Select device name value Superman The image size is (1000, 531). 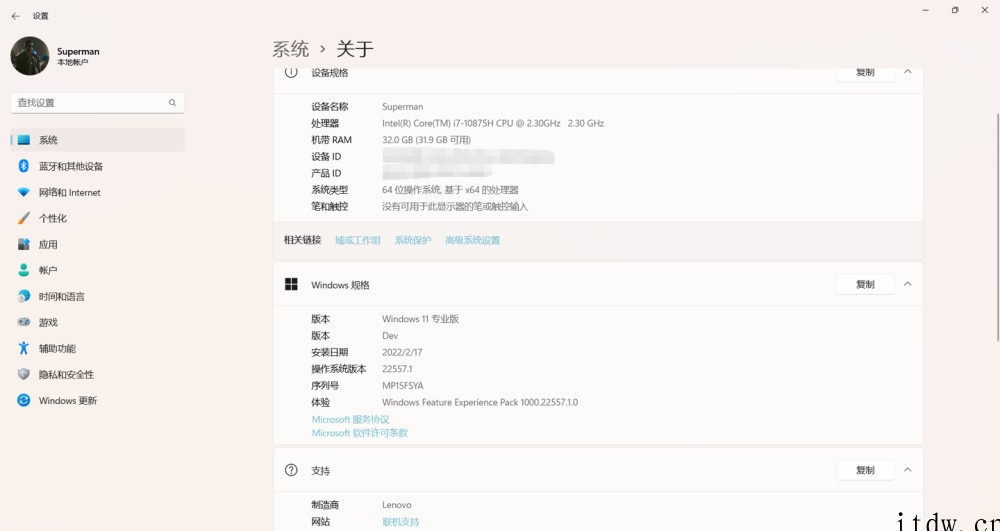(x=402, y=107)
